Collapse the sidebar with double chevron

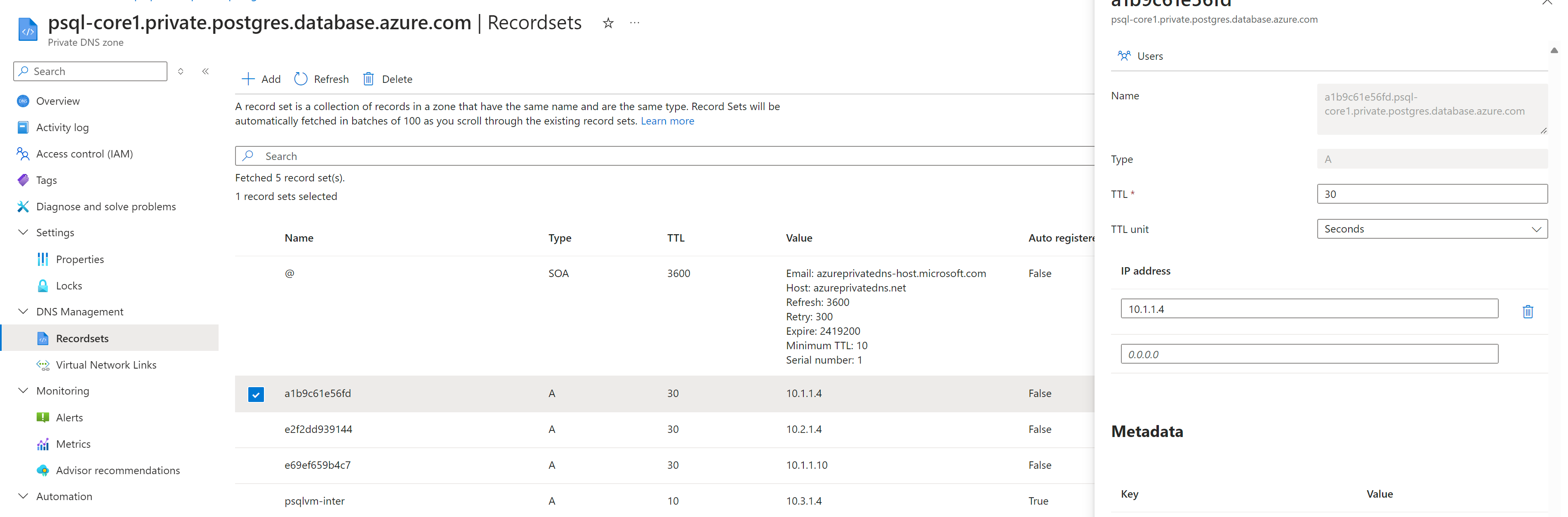point(206,71)
